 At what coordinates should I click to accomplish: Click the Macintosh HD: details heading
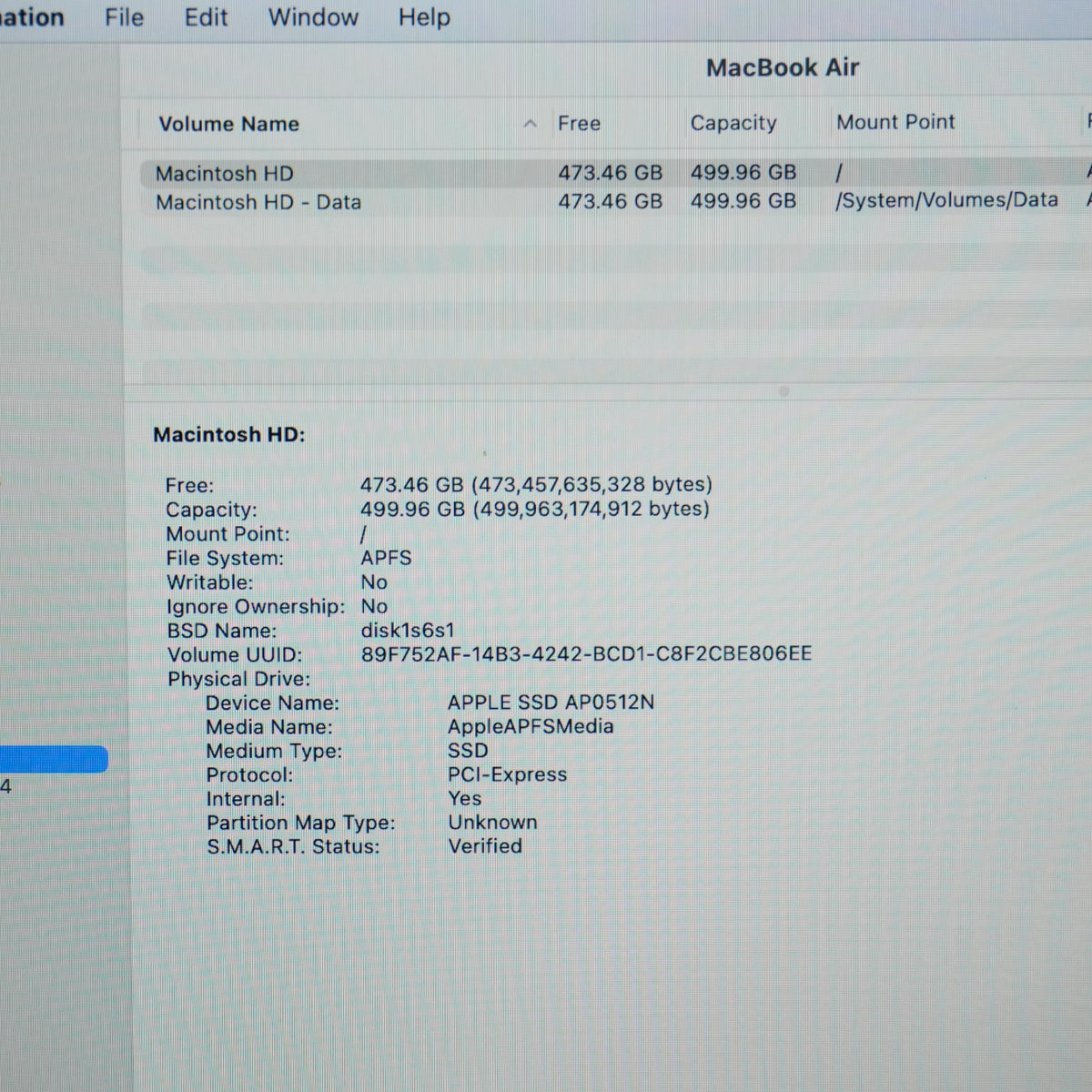point(229,435)
